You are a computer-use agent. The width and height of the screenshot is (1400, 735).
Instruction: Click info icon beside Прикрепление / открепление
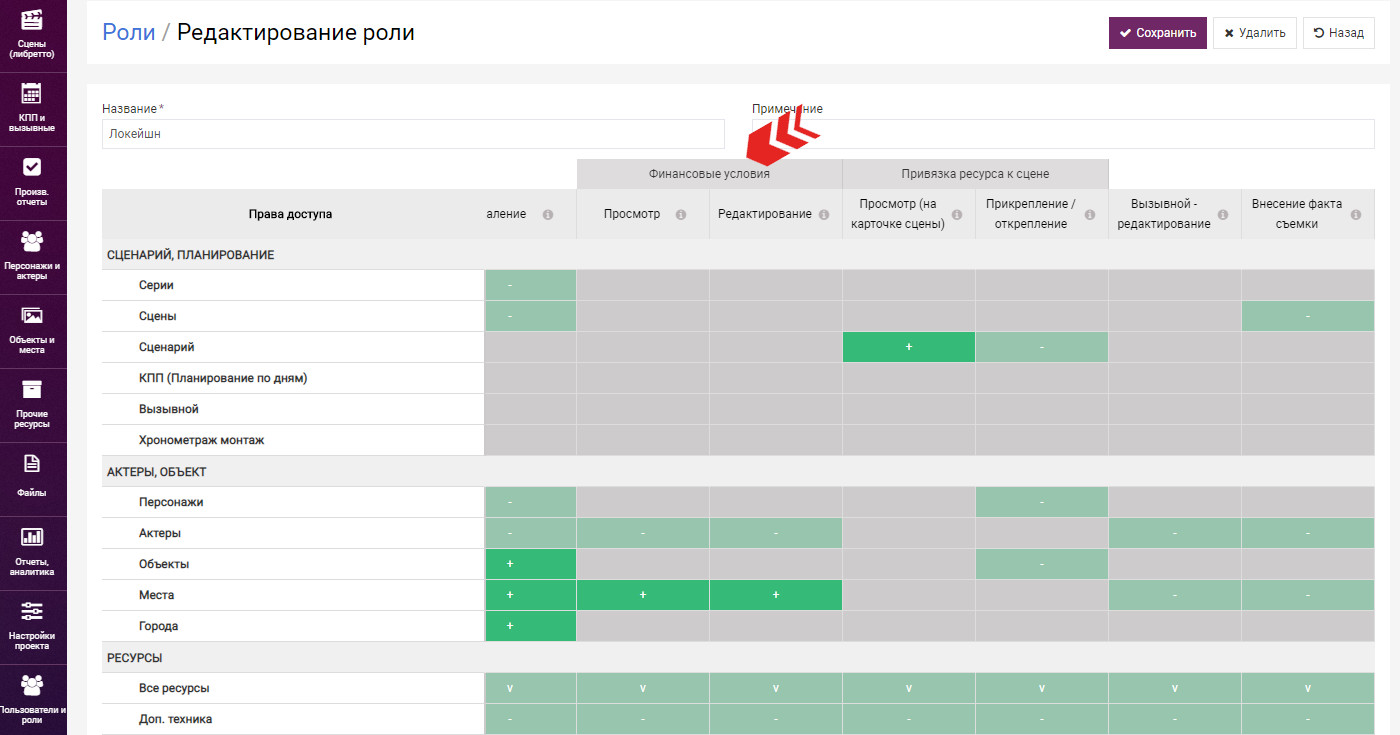(1090, 215)
